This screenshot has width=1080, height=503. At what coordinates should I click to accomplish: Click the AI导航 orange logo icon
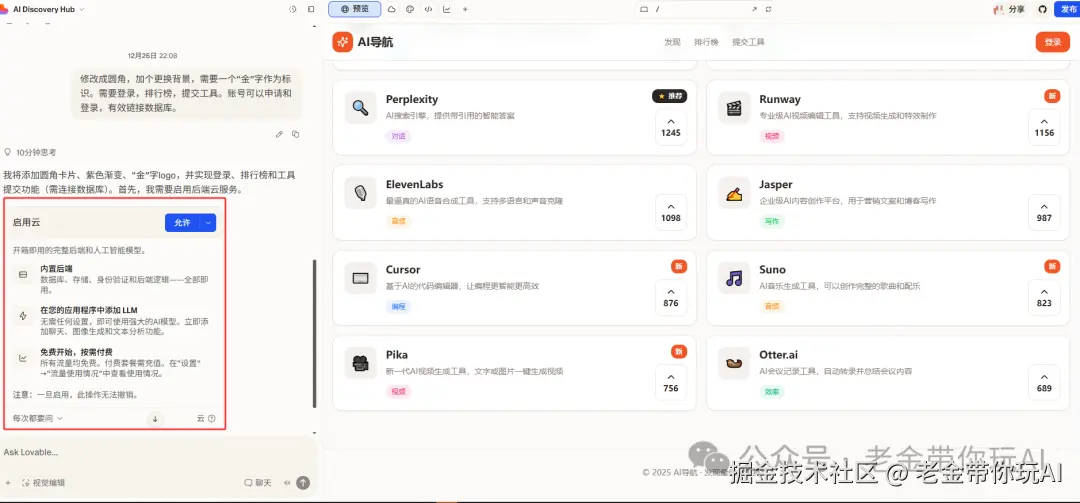pyautogui.click(x=342, y=42)
